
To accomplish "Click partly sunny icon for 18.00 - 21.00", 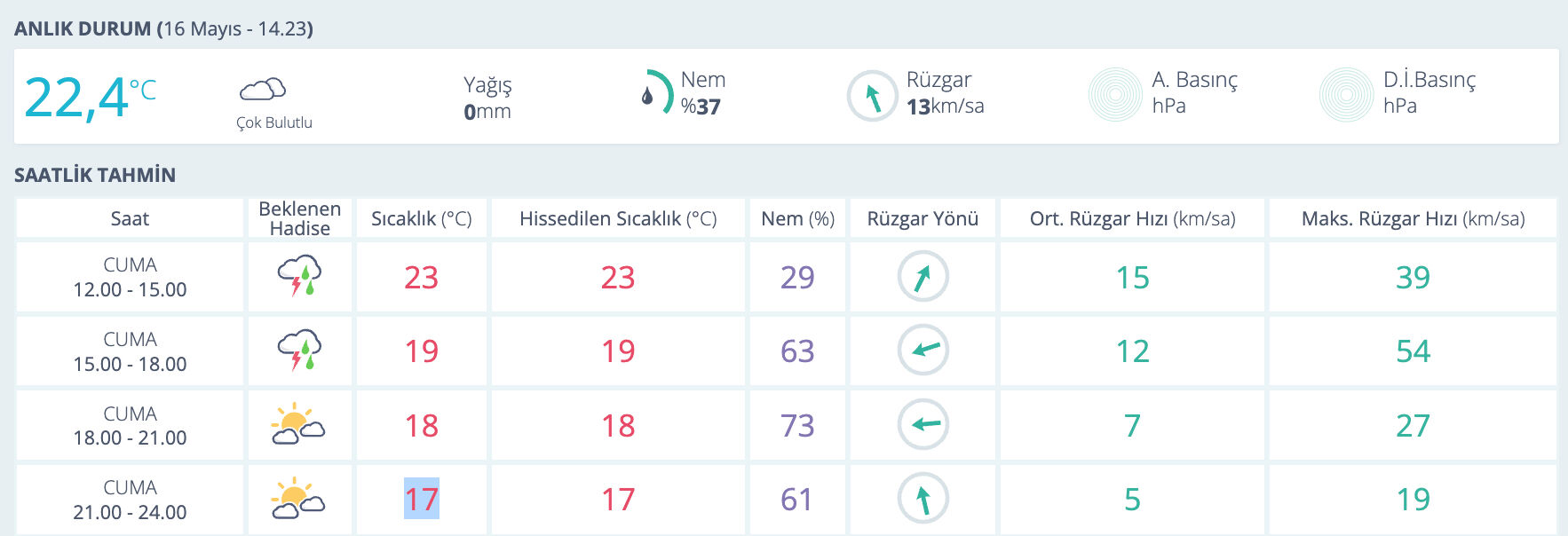I will pos(298,424).
